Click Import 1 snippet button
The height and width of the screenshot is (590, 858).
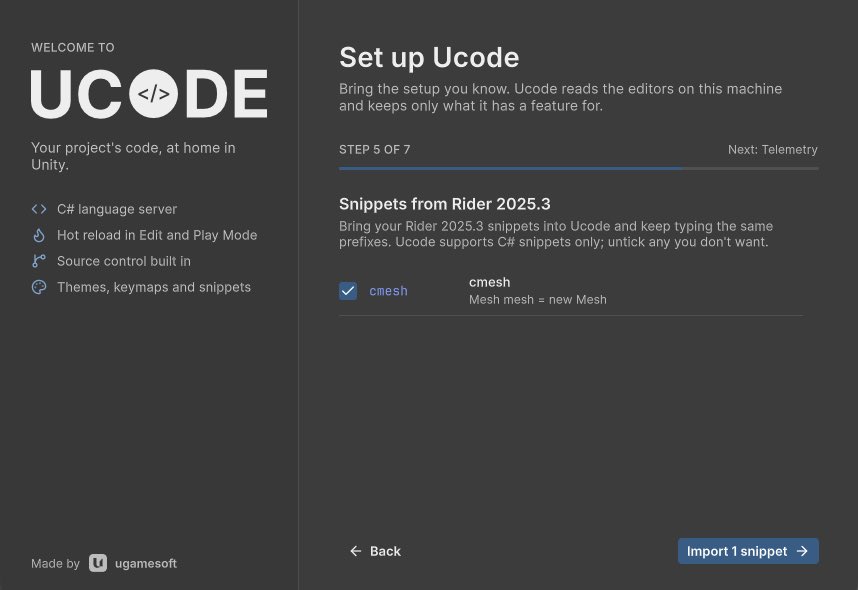point(748,551)
